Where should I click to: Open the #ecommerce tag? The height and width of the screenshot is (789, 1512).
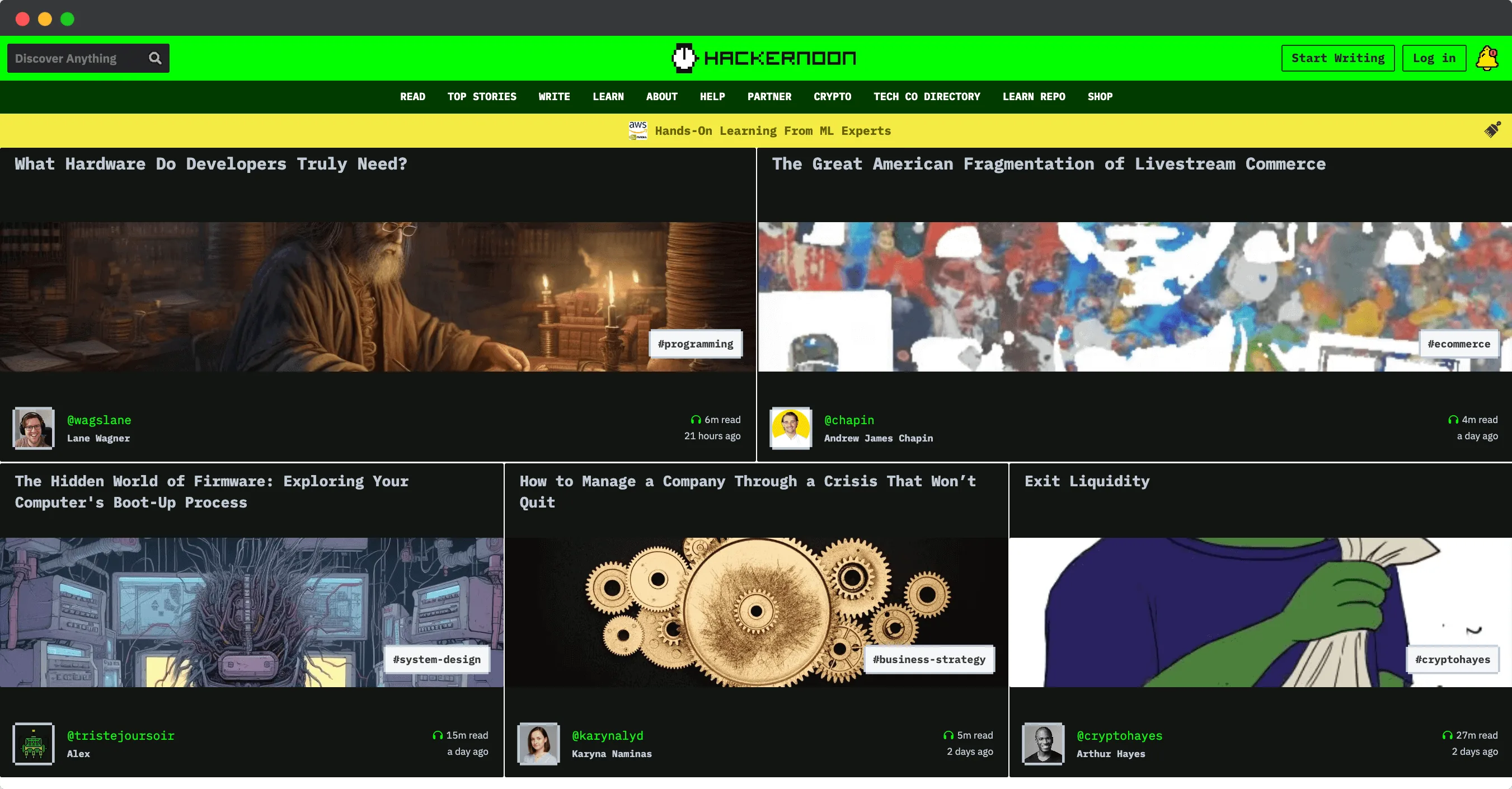[x=1460, y=344]
